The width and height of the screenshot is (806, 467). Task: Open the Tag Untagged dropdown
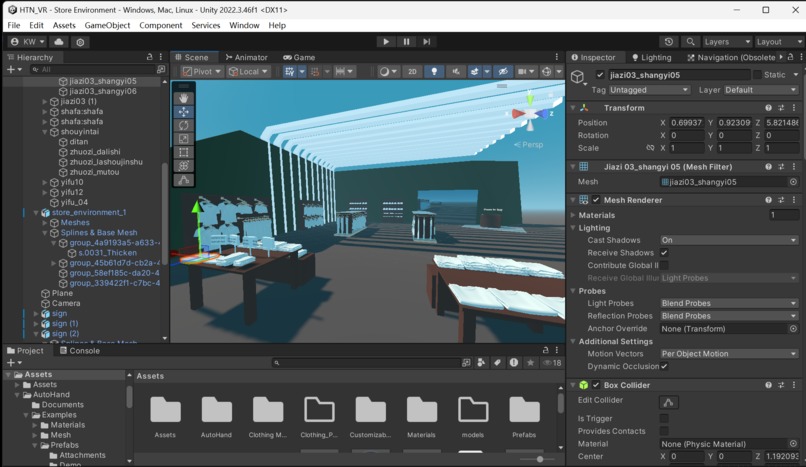click(649, 90)
